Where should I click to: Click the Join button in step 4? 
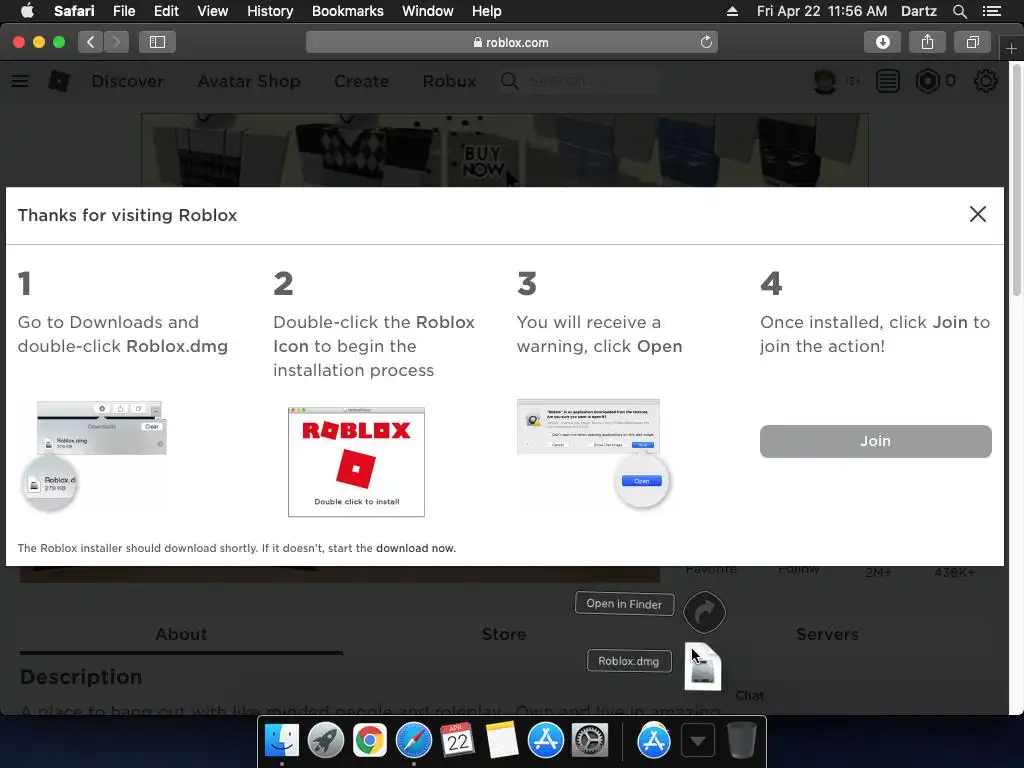point(875,441)
